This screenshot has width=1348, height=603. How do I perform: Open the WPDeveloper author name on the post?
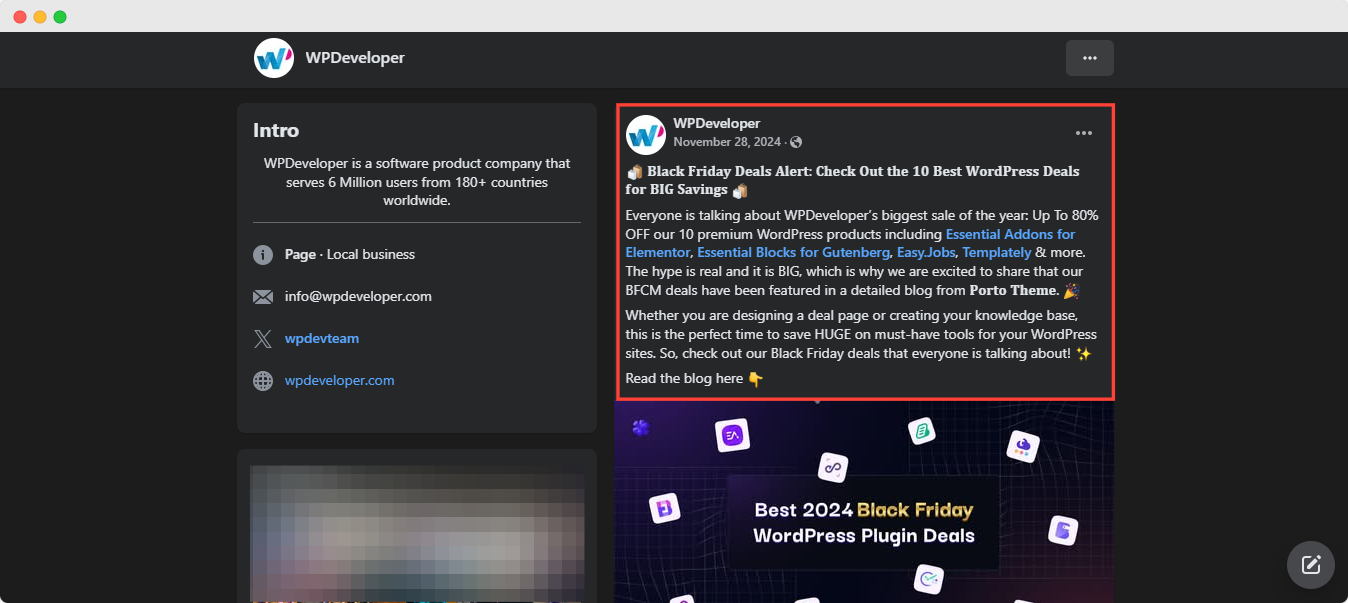[x=716, y=123]
